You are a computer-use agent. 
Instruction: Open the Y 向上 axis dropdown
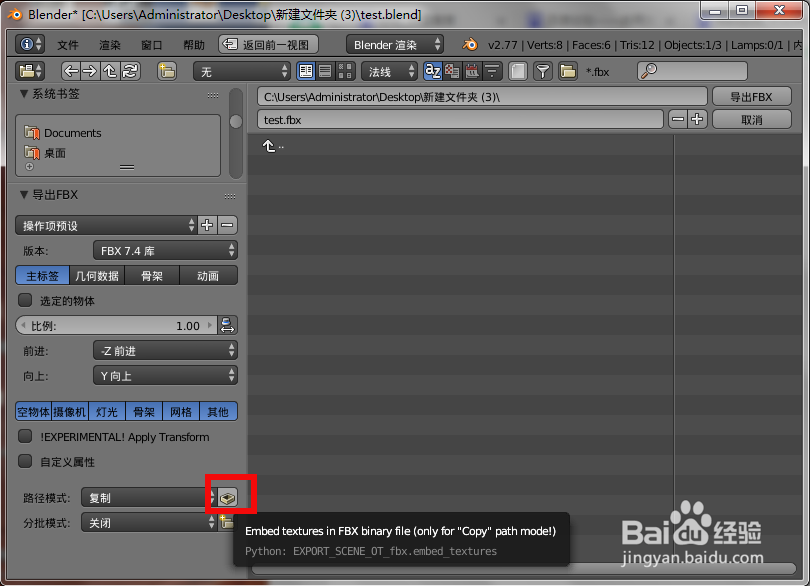coord(165,376)
